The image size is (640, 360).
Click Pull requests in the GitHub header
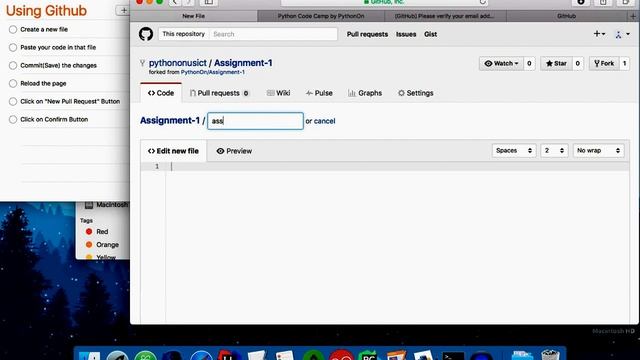(367, 34)
